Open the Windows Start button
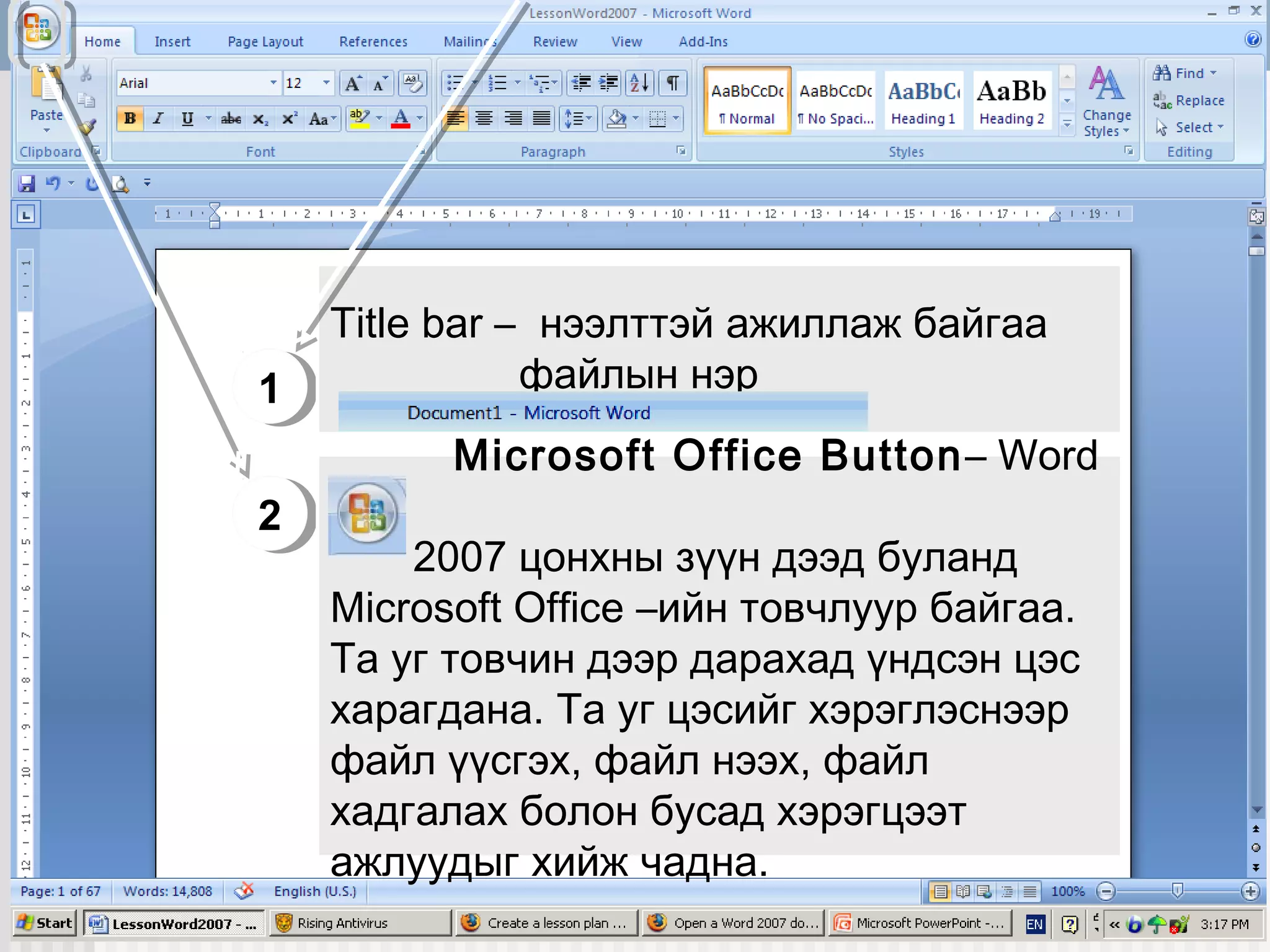 point(44,923)
